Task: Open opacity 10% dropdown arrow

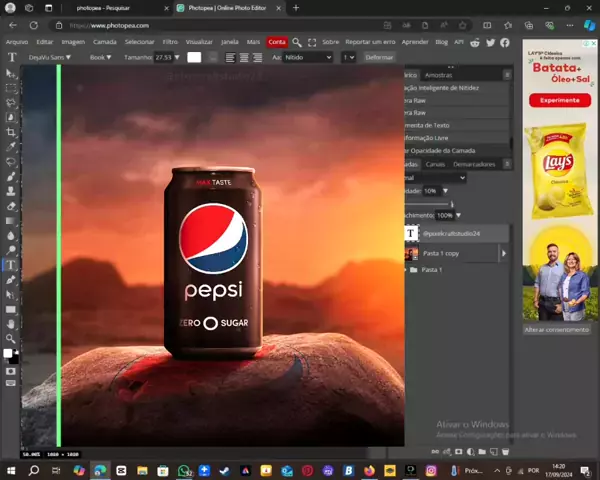Action: (x=445, y=191)
